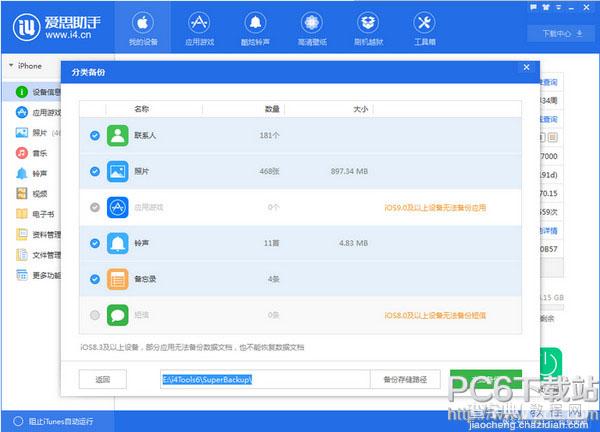The height and width of the screenshot is (432, 600).
Task: Click the 897.34 MB photos size
Action: pyautogui.click(x=349, y=171)
